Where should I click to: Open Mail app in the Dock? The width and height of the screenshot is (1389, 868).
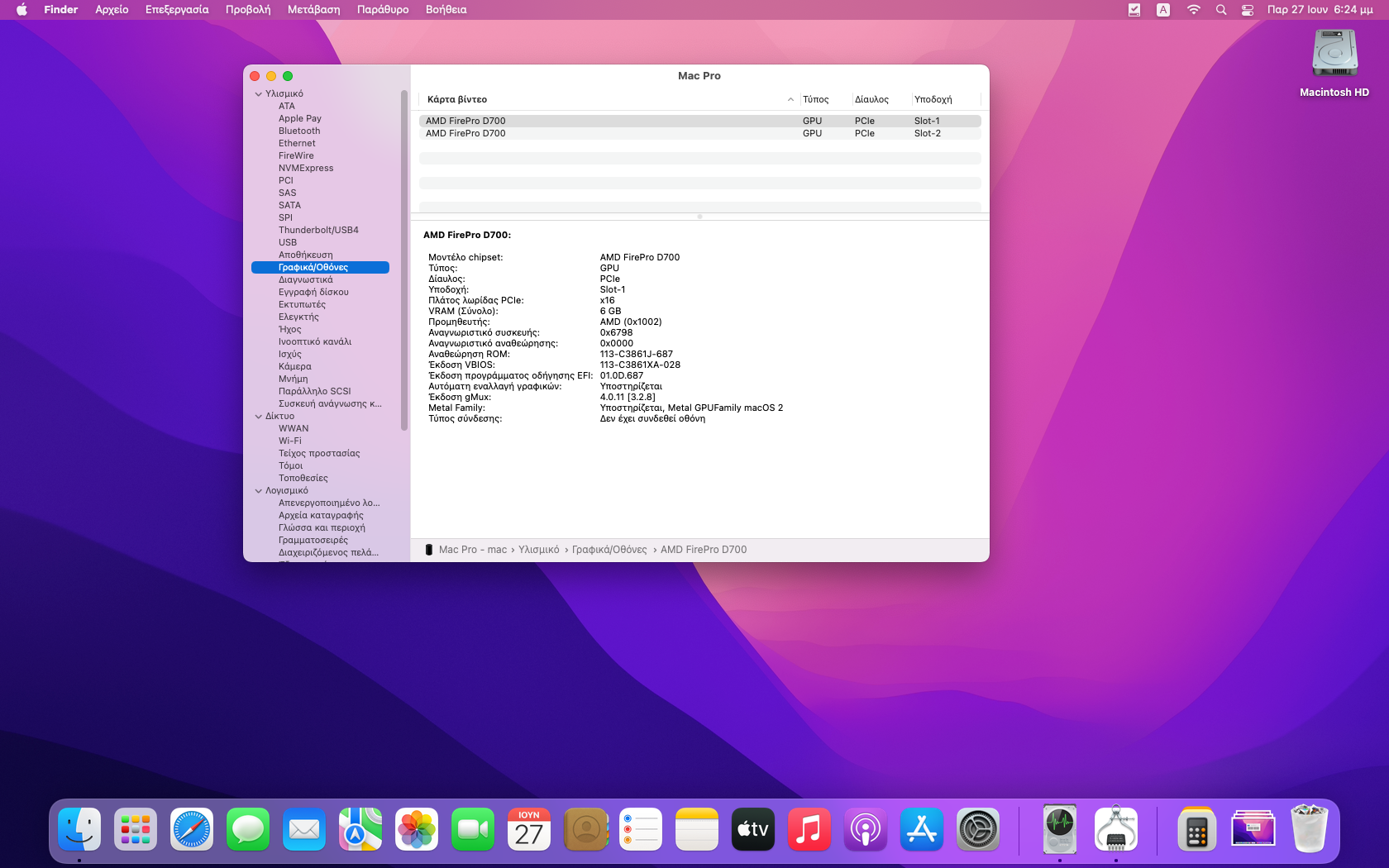click(304, 829)
